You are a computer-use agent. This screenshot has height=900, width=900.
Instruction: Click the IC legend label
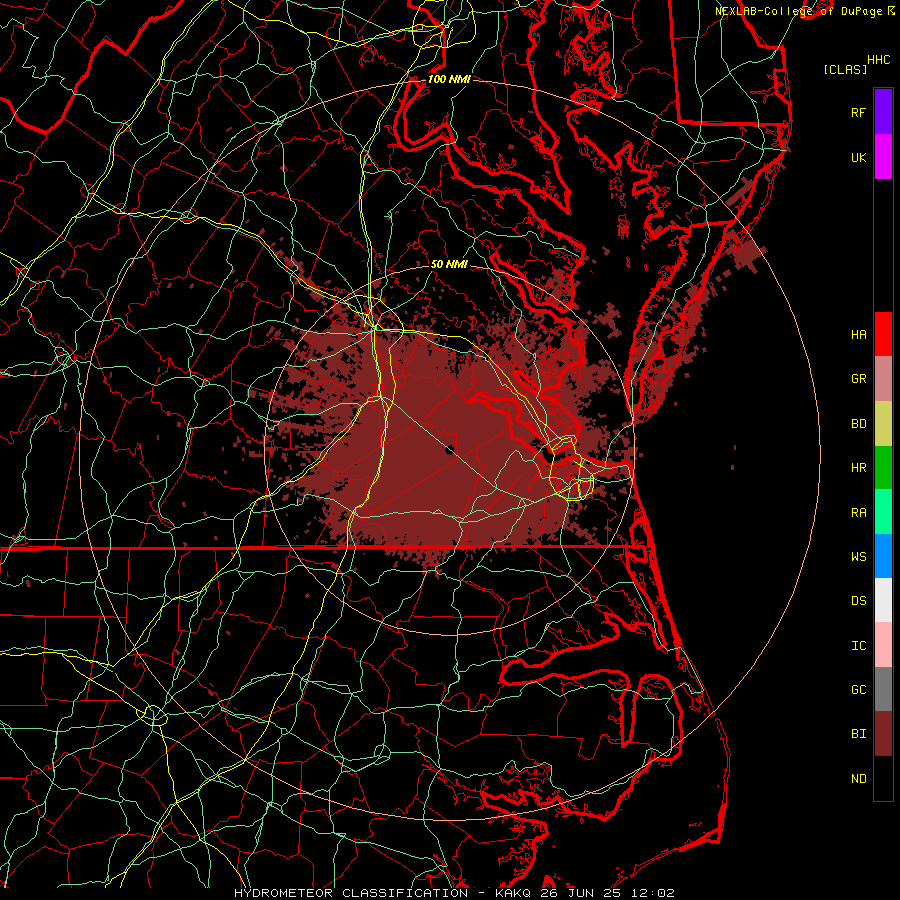pyautogui.click(x=858, y=646)
